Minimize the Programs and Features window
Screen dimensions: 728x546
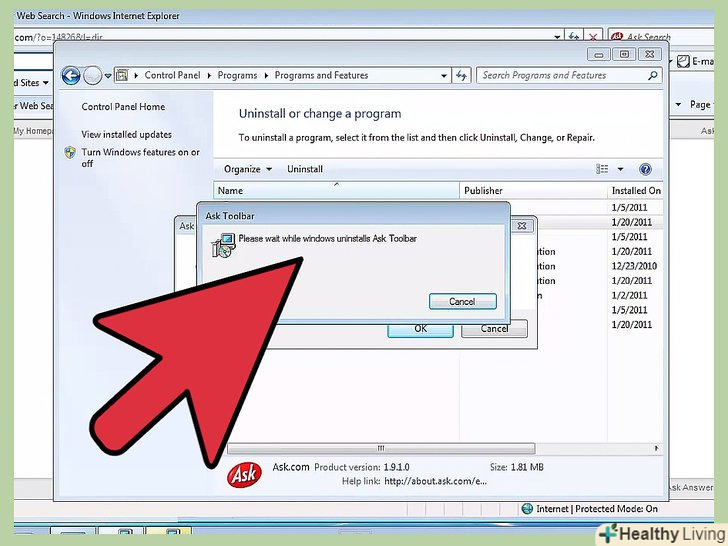click(x=598, y=55)
